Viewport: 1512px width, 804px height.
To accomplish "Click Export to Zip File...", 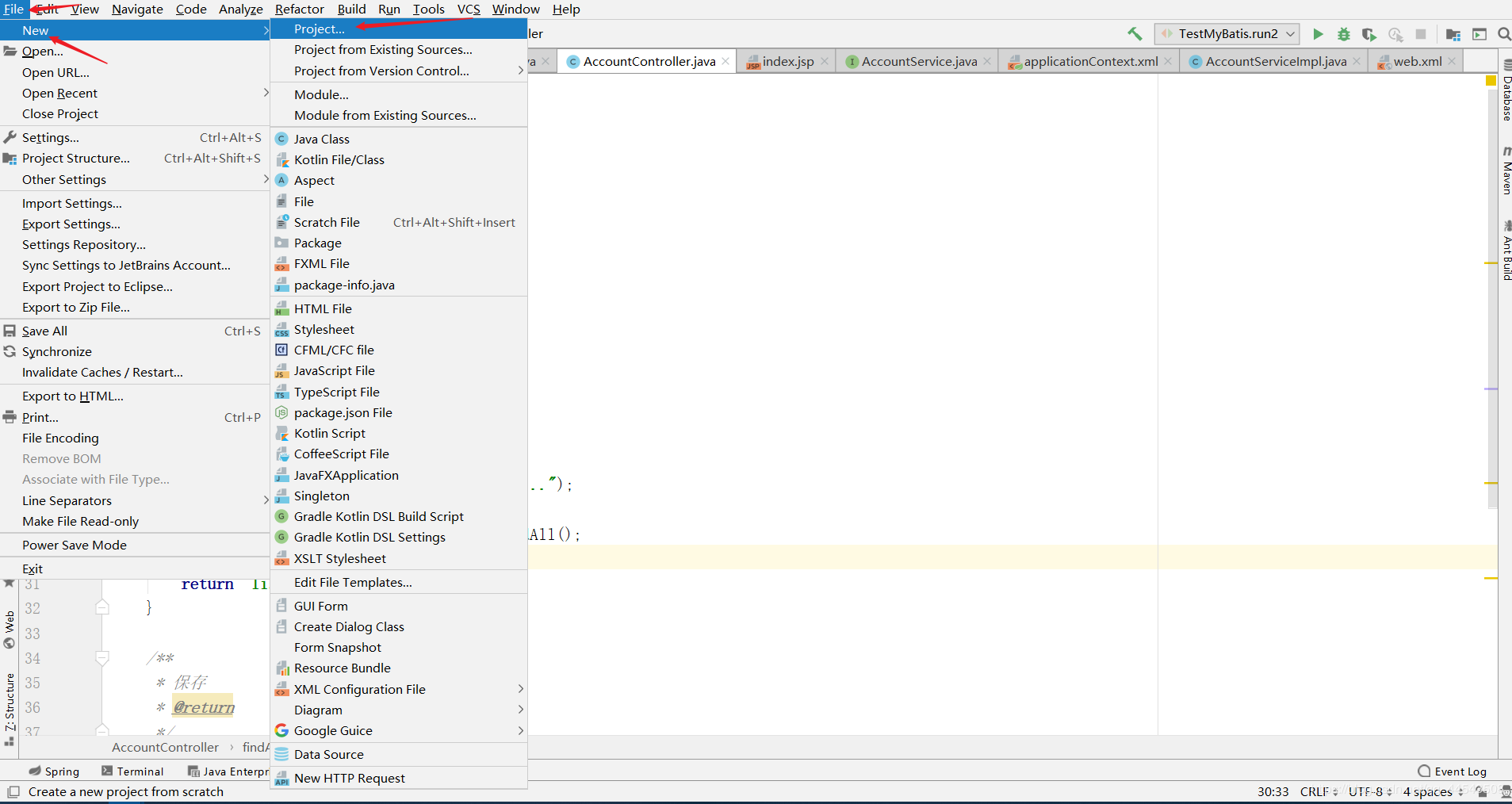I will (135, 307).
